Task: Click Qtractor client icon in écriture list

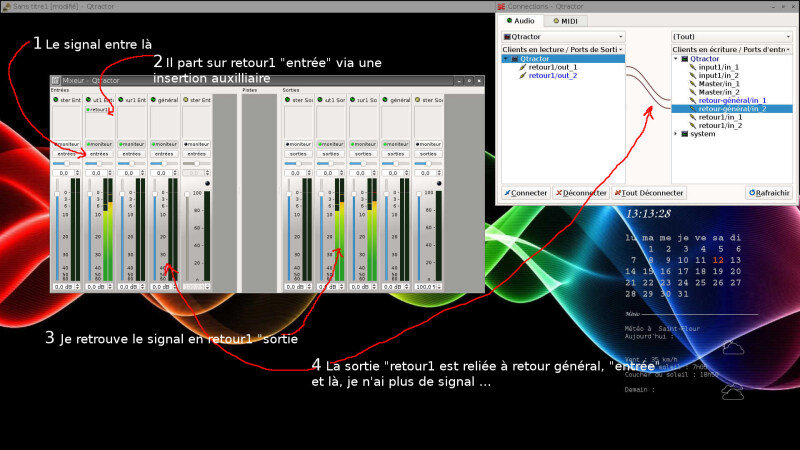Action: (685, 59)
